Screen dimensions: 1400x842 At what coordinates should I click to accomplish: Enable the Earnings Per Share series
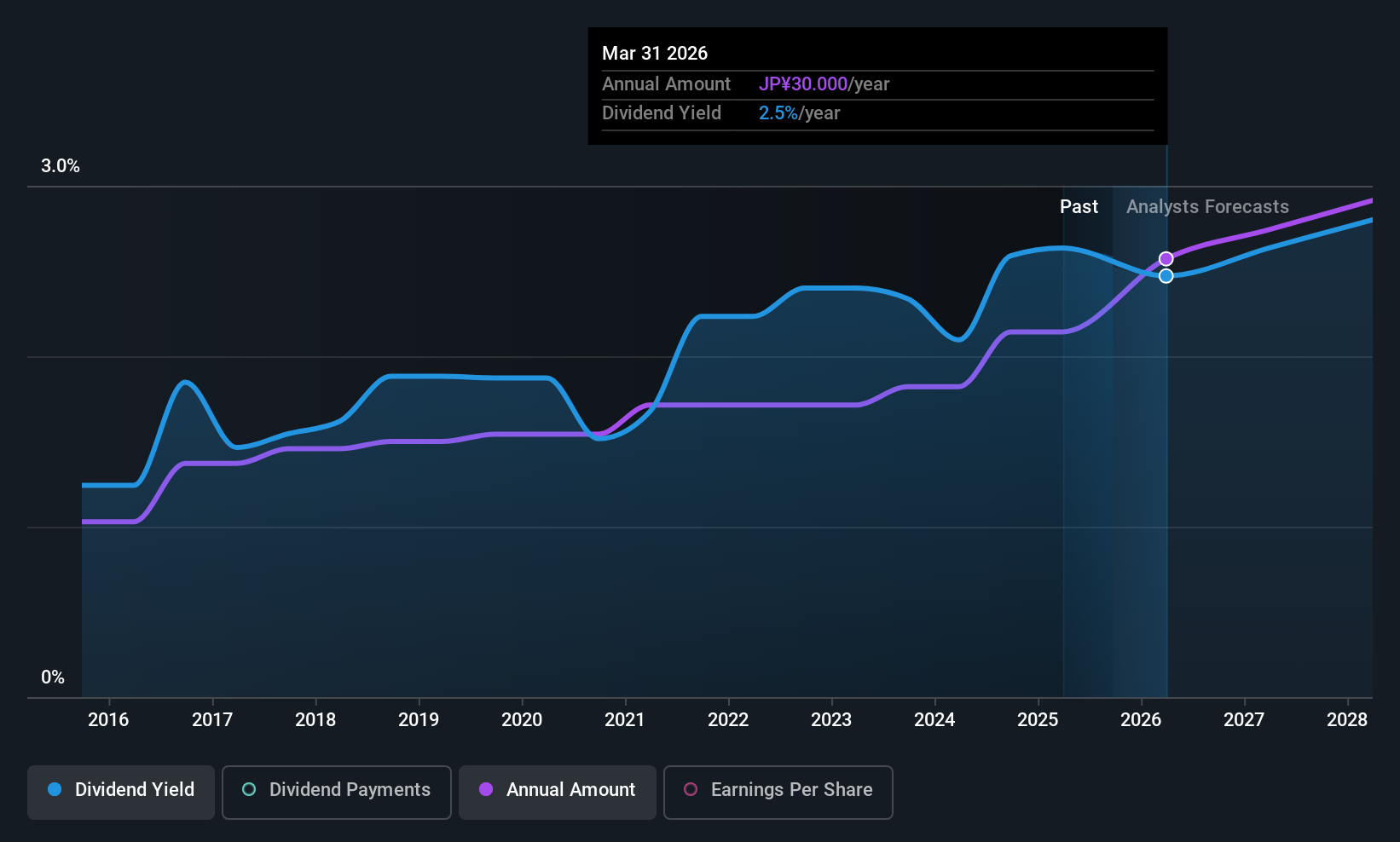(x=778, y=792)
